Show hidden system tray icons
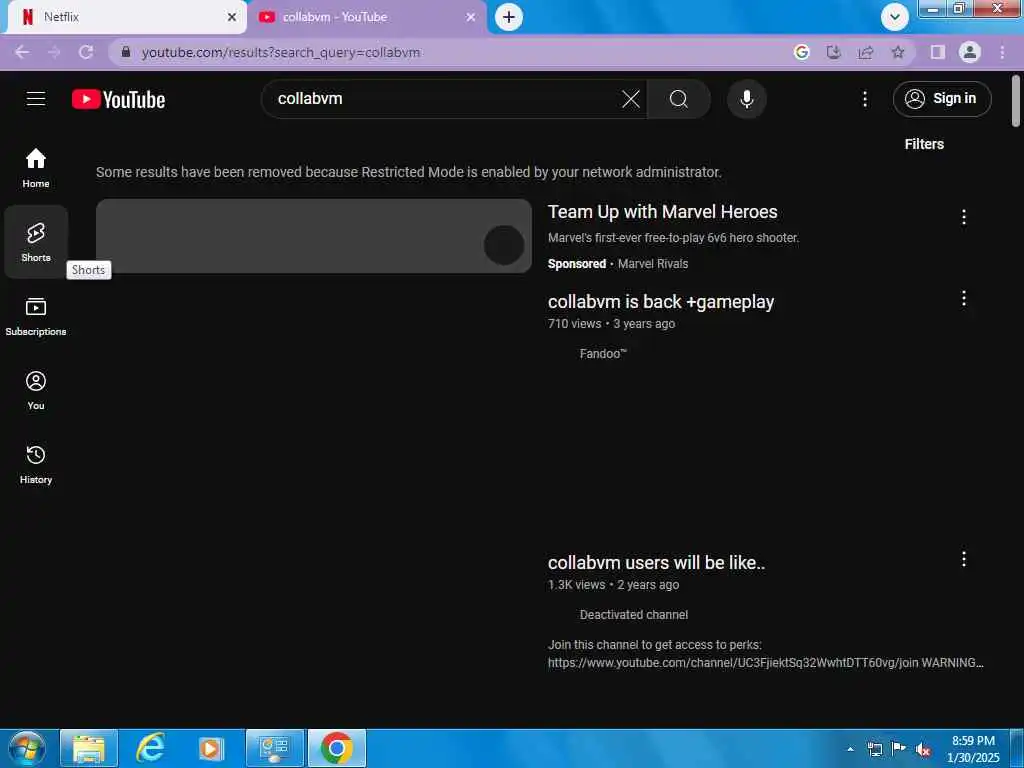 [x=850, y=749]
